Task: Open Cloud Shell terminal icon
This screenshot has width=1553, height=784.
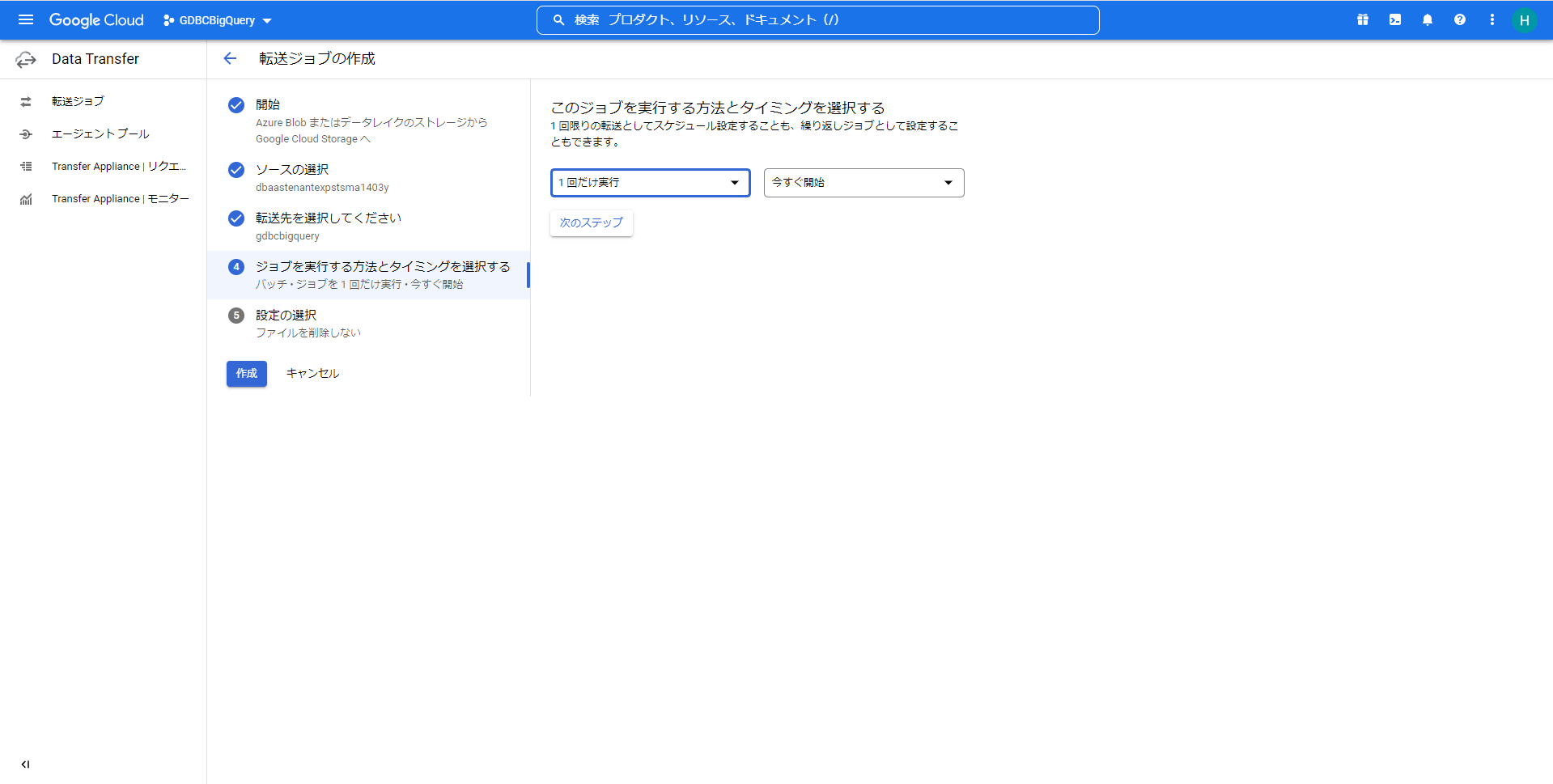Action: point(1395,19)
